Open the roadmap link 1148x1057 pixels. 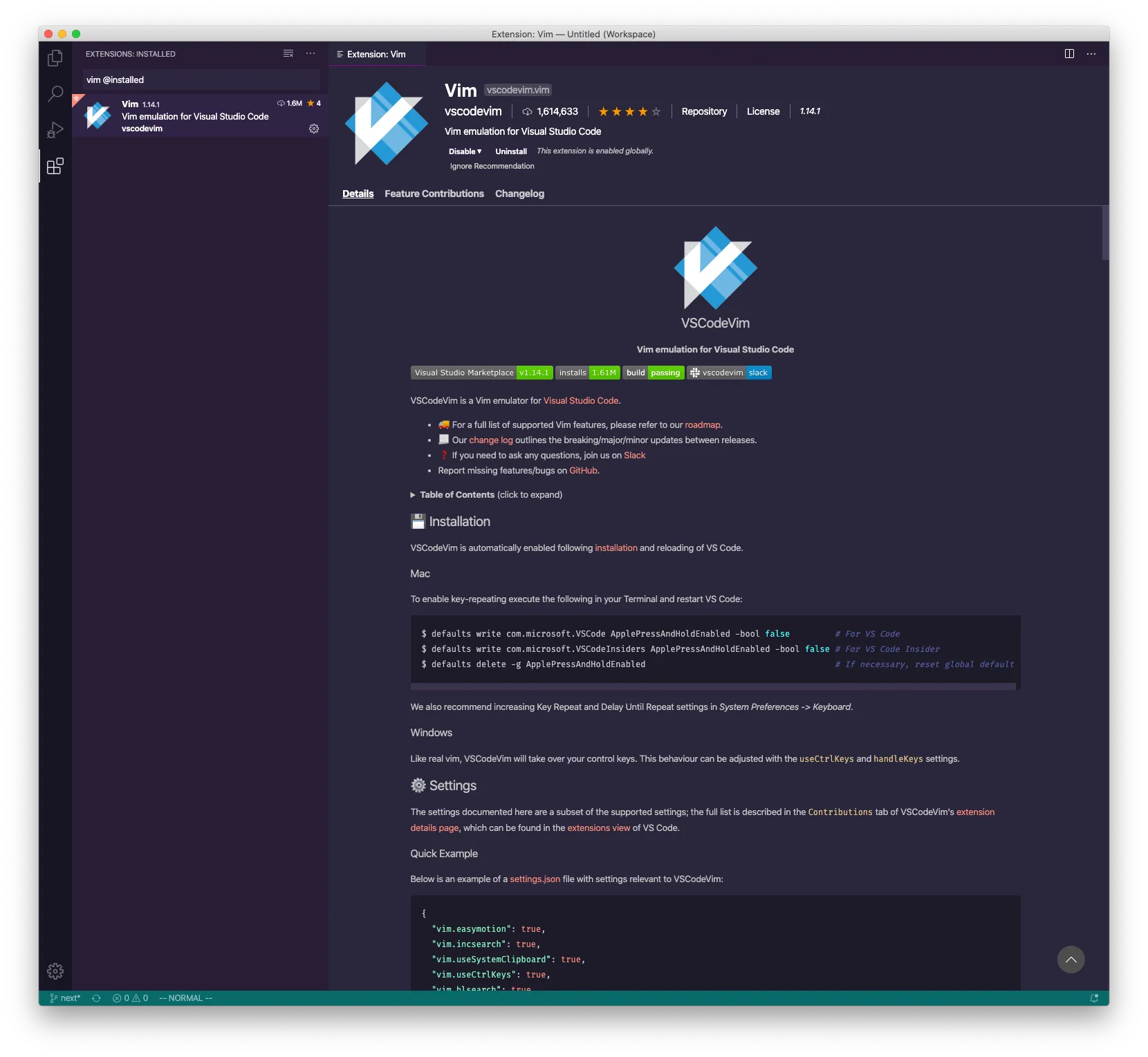(703, 425)
